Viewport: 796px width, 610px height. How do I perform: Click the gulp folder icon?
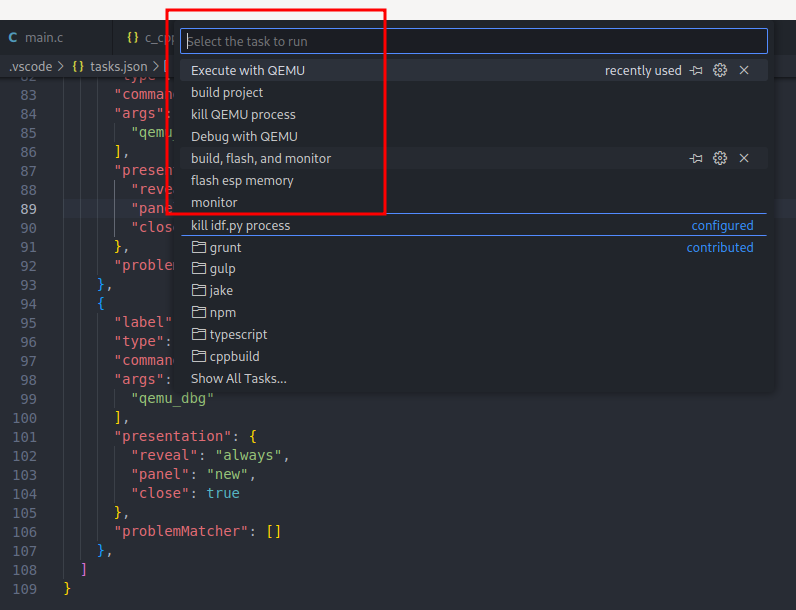tap(198, 269)
